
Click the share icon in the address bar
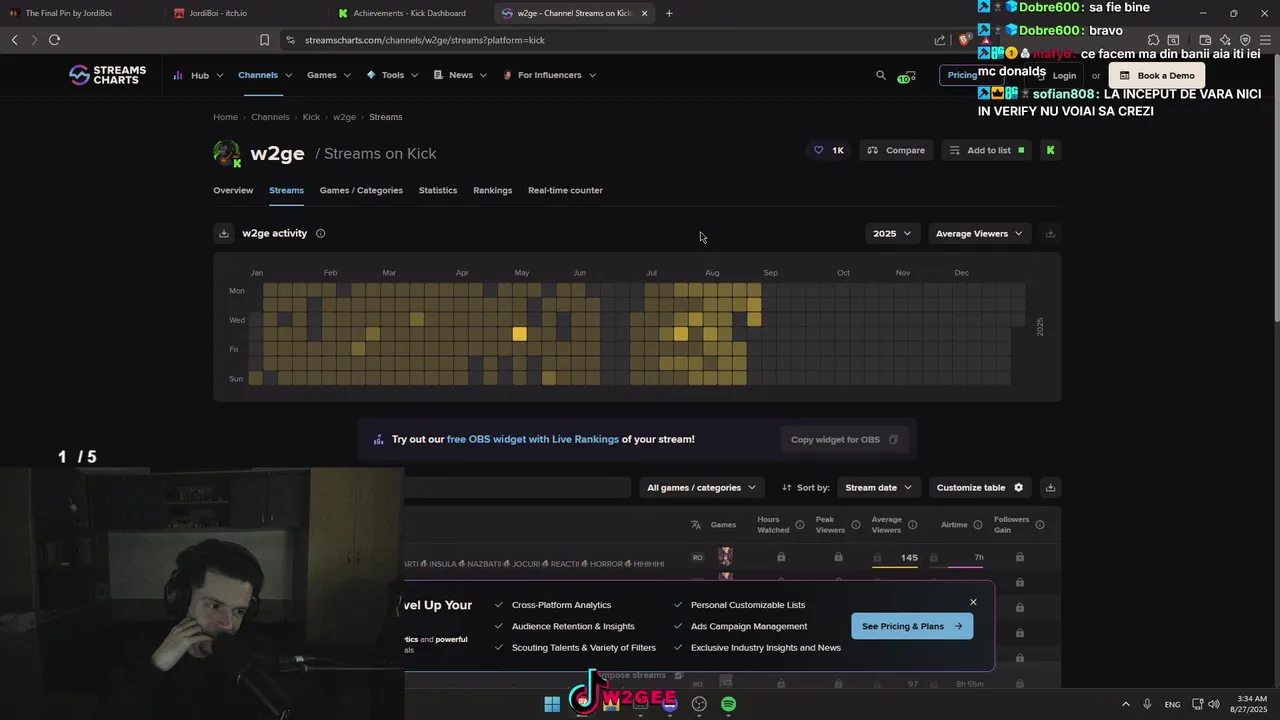(940, 40)
